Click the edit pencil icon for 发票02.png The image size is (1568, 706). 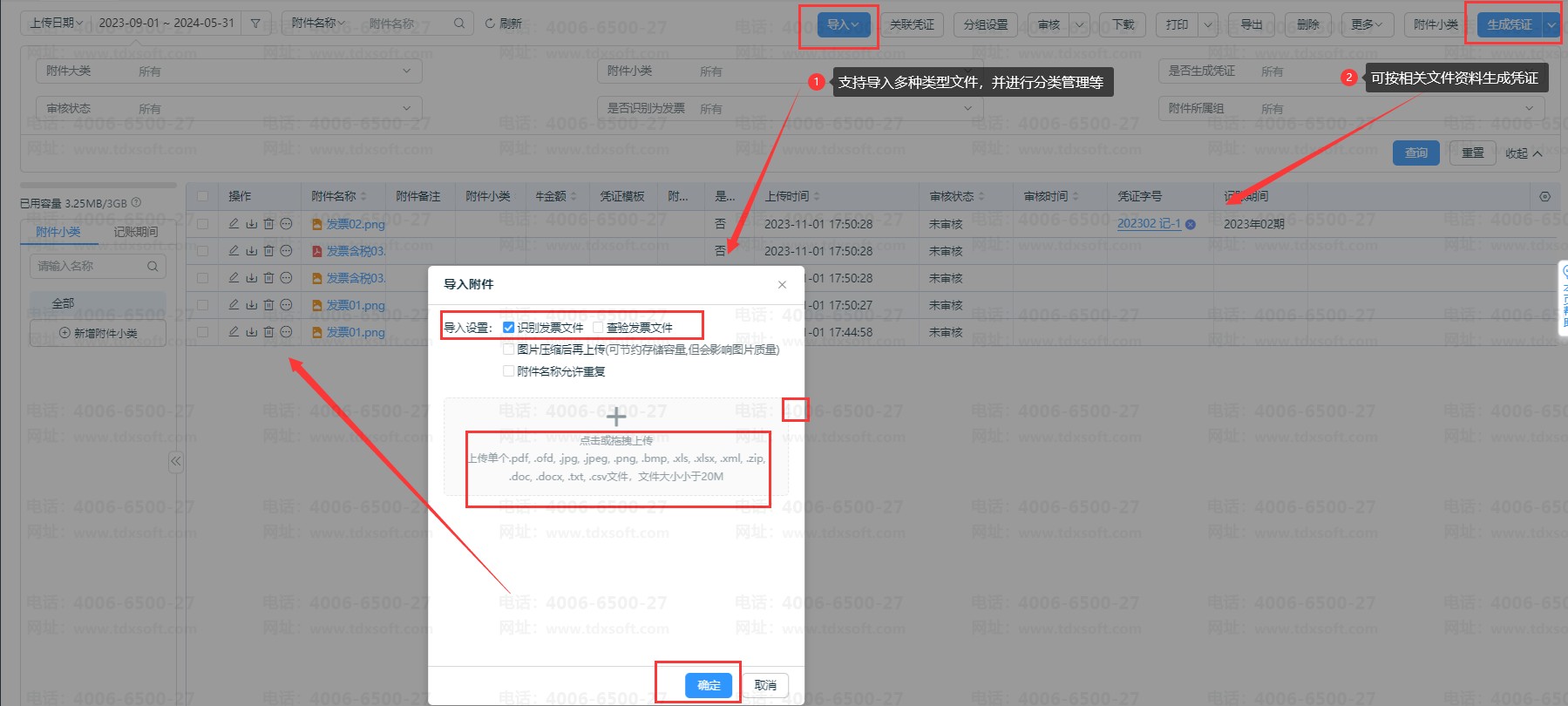[x=234, y=224]
